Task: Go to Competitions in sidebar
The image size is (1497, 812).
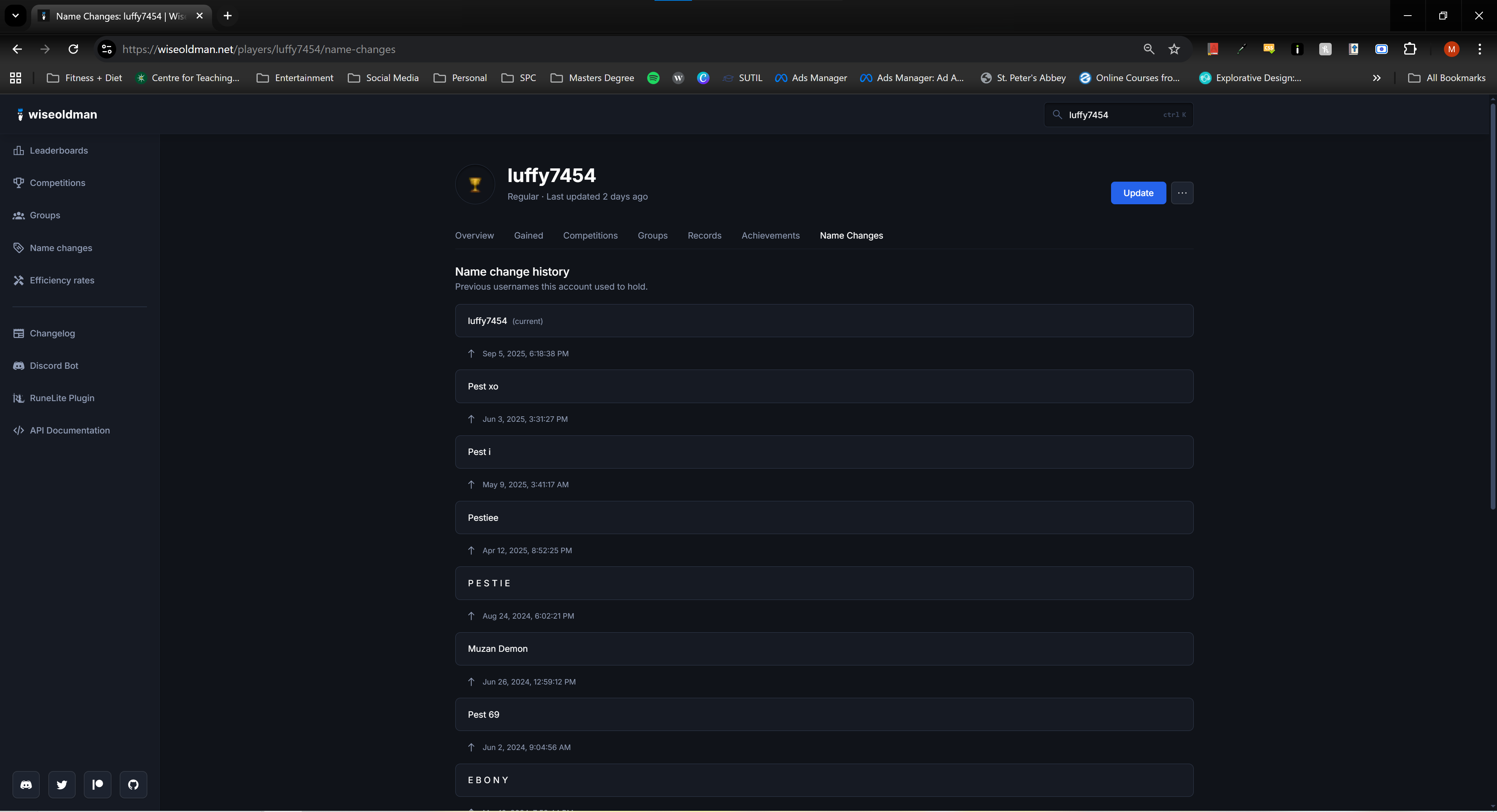Action: tap(50, 182)
